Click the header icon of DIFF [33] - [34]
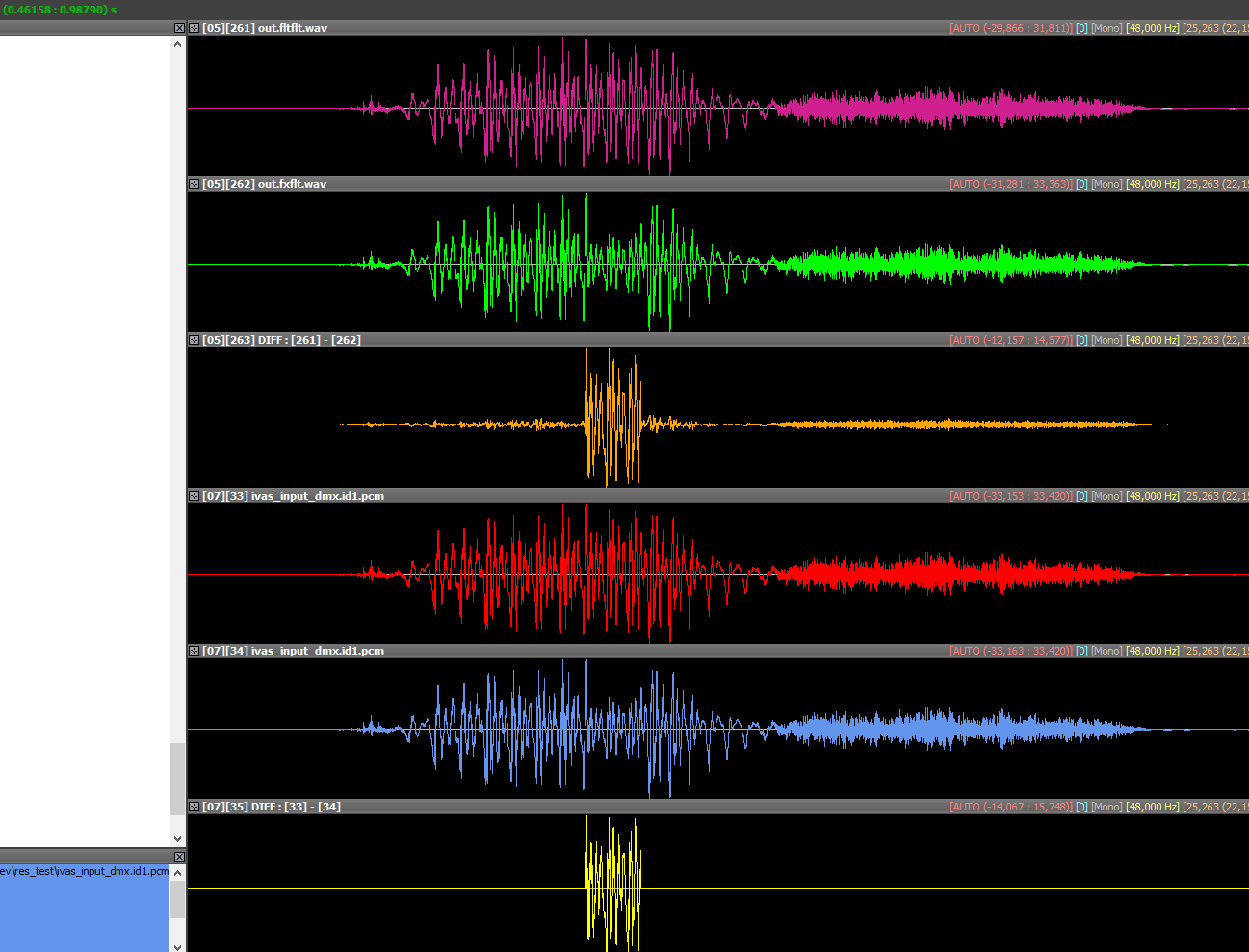The image size is (1249, 952). tap(194, 807)
